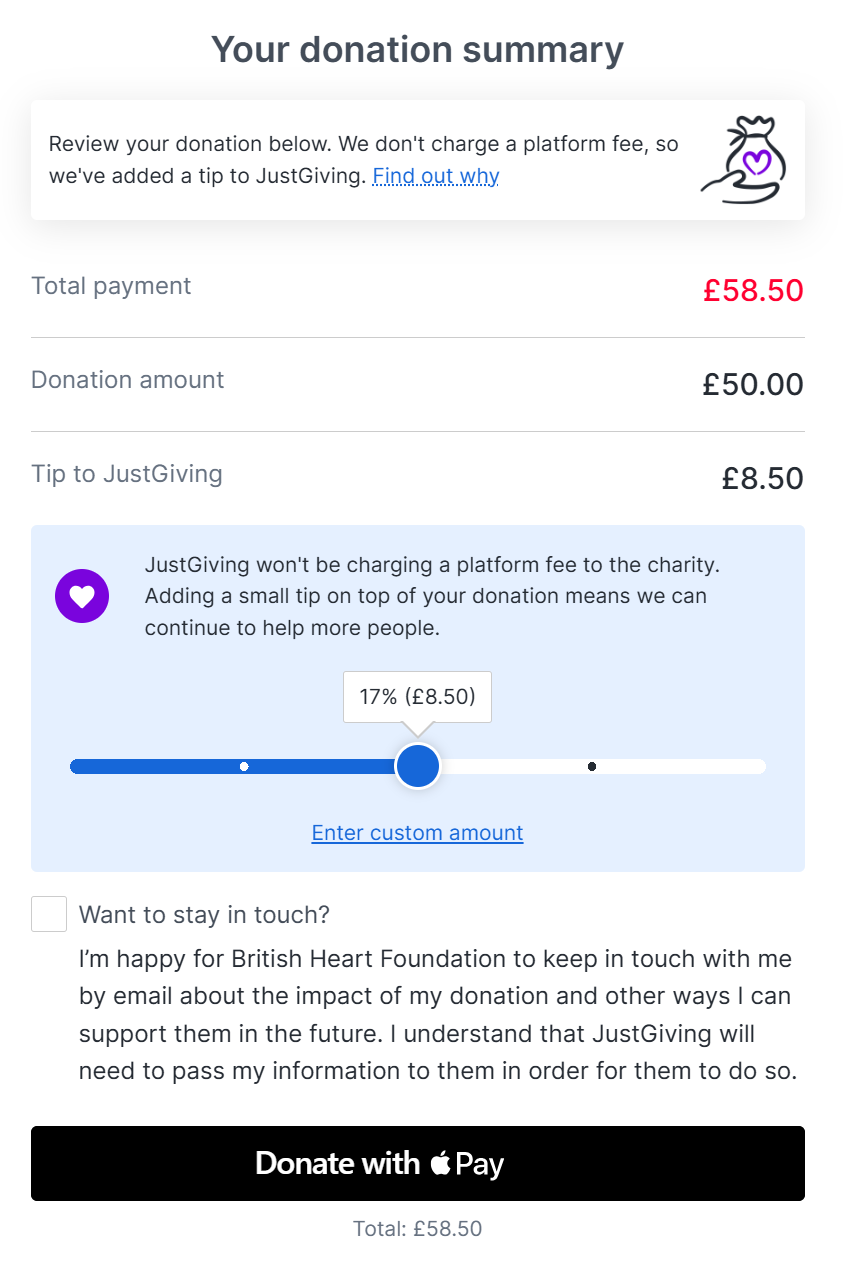Click "Enter custom amount" link

(x=417, y=833)
